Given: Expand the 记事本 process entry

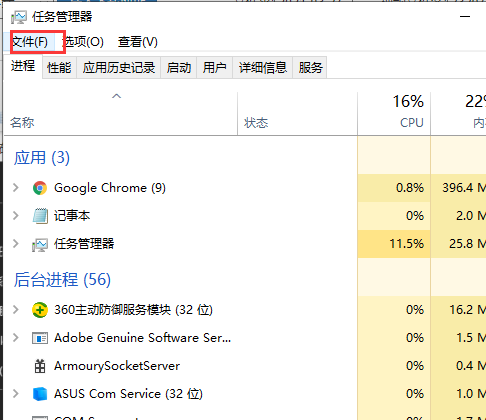Looking at the screenshot, I should tap(16, 216).
